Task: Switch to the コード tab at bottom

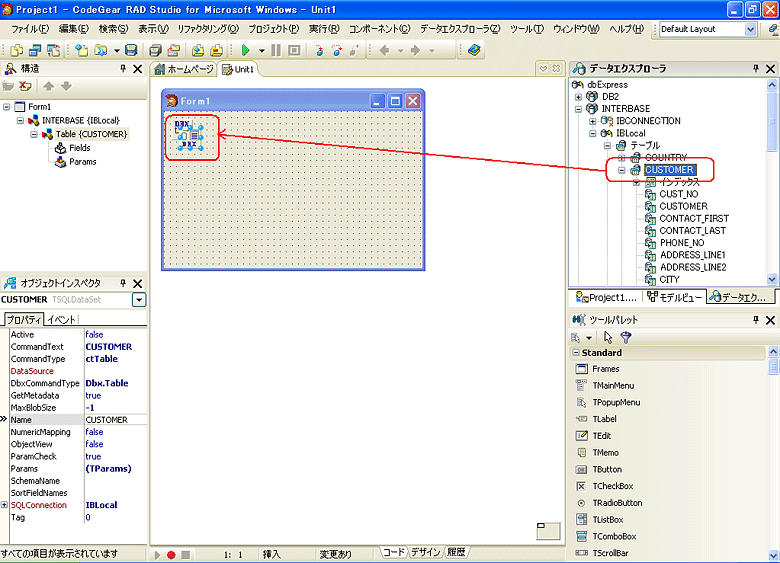Action: pos(393,552)
